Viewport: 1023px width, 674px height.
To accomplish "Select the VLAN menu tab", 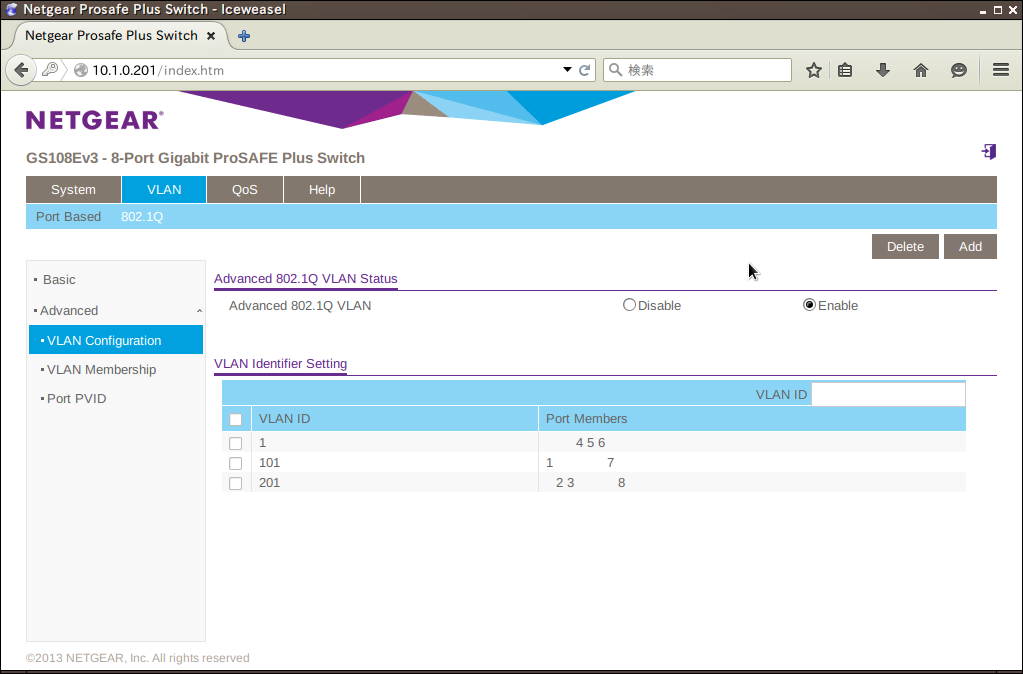I will point(164,190).
